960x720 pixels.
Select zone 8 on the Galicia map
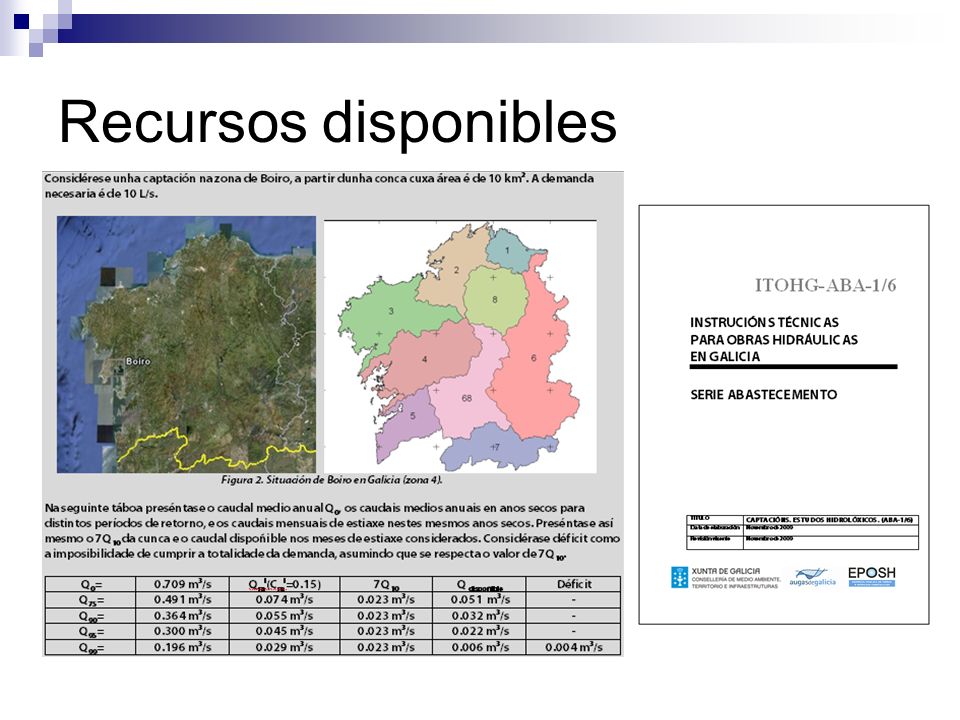pyautogui.click(x=495, y=299)
